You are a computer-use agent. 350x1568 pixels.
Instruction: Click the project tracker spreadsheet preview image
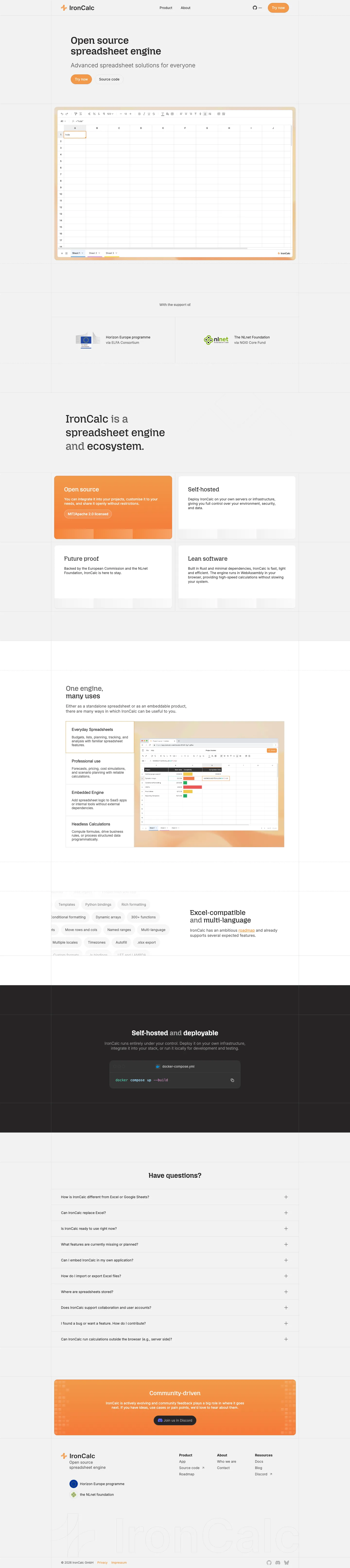coord(209,784)
